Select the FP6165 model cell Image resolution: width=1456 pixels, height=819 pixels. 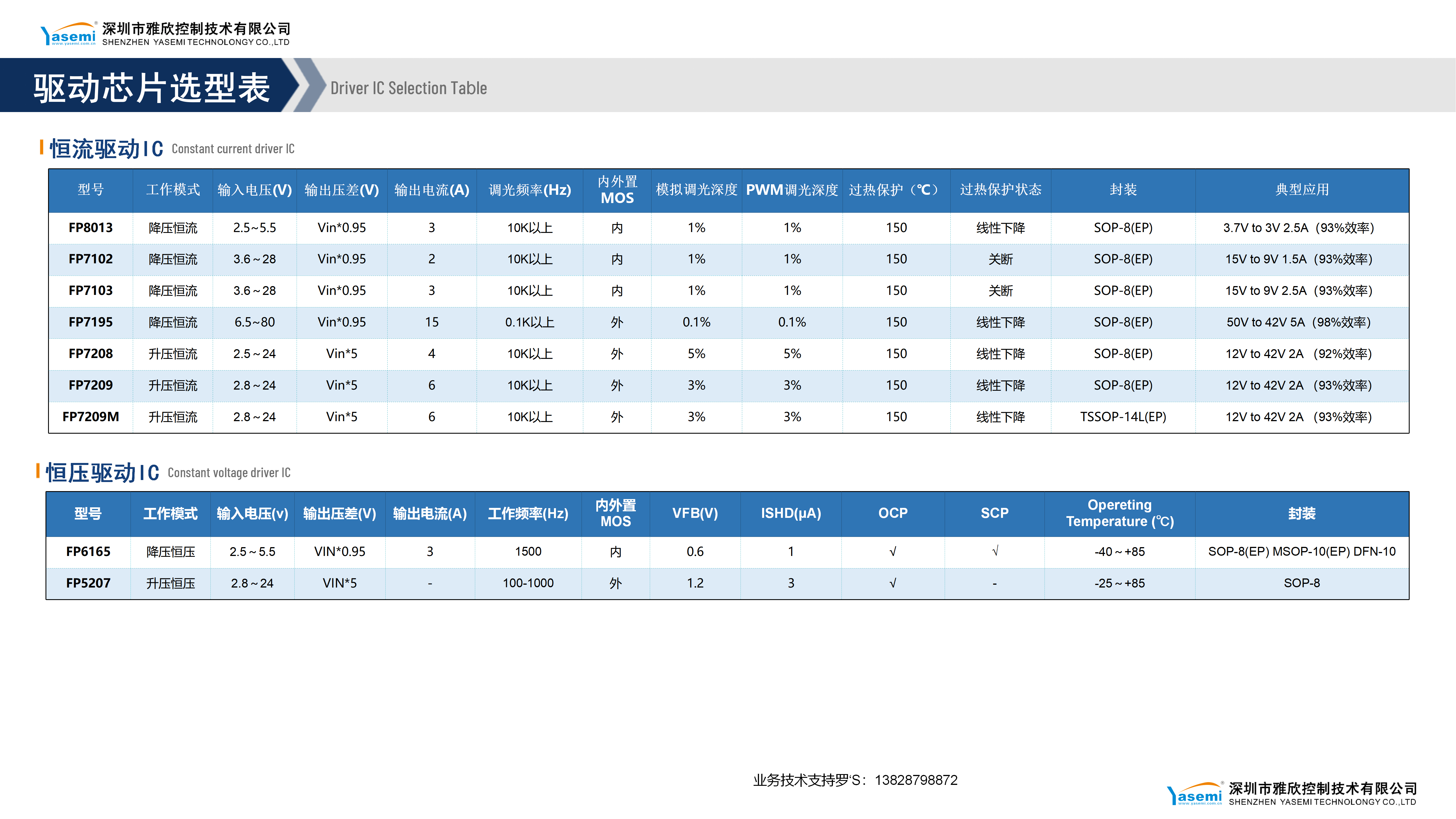(x=88, y=552)
